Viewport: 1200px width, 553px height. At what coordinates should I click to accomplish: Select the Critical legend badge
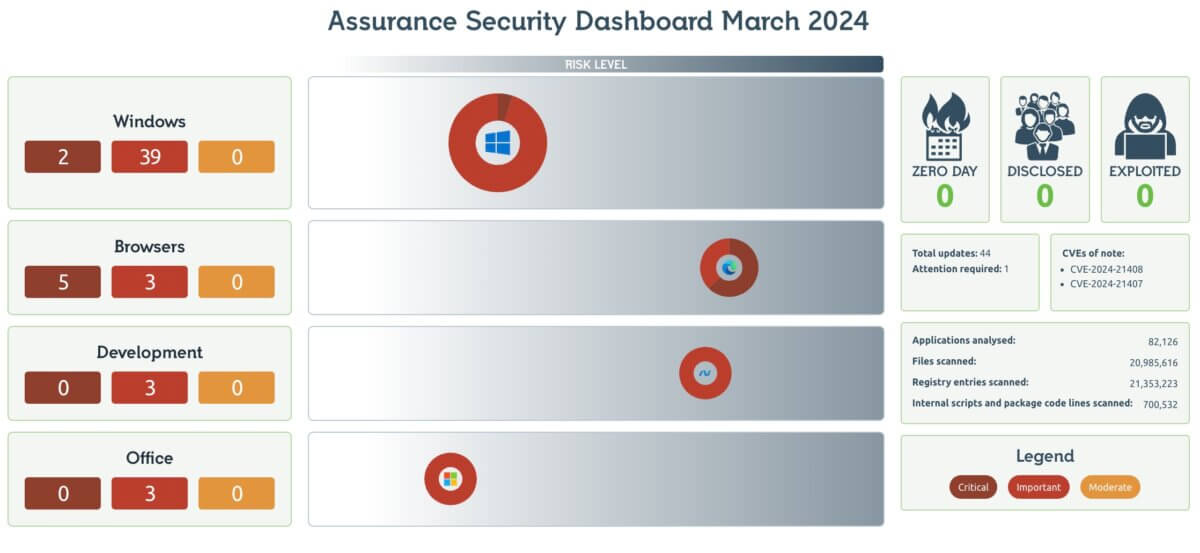[x=973, y=487]
